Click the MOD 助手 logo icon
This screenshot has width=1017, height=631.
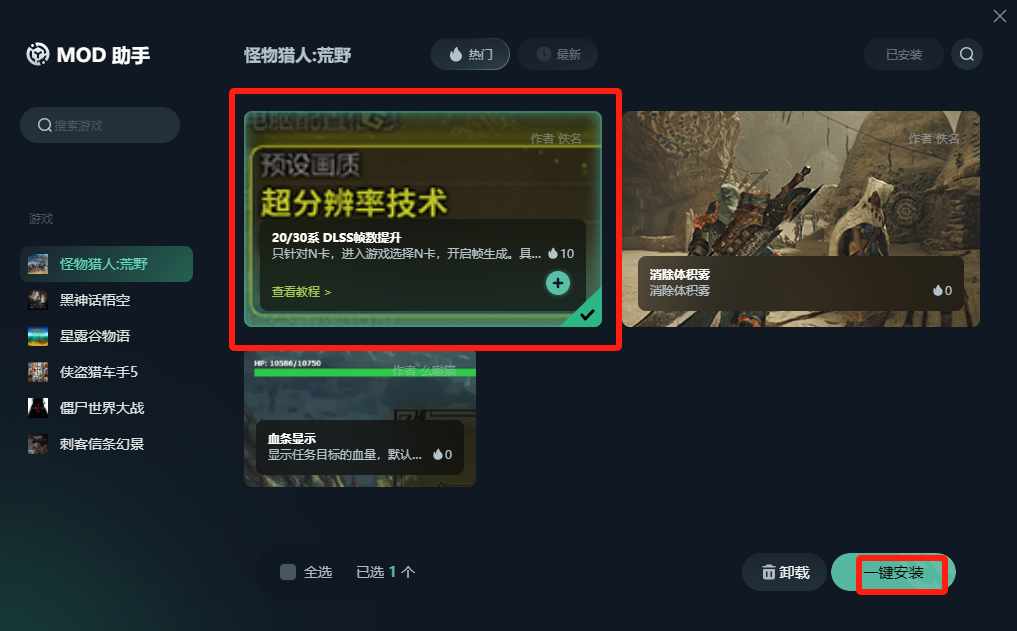pyautogui.click(x=38, y=54)
